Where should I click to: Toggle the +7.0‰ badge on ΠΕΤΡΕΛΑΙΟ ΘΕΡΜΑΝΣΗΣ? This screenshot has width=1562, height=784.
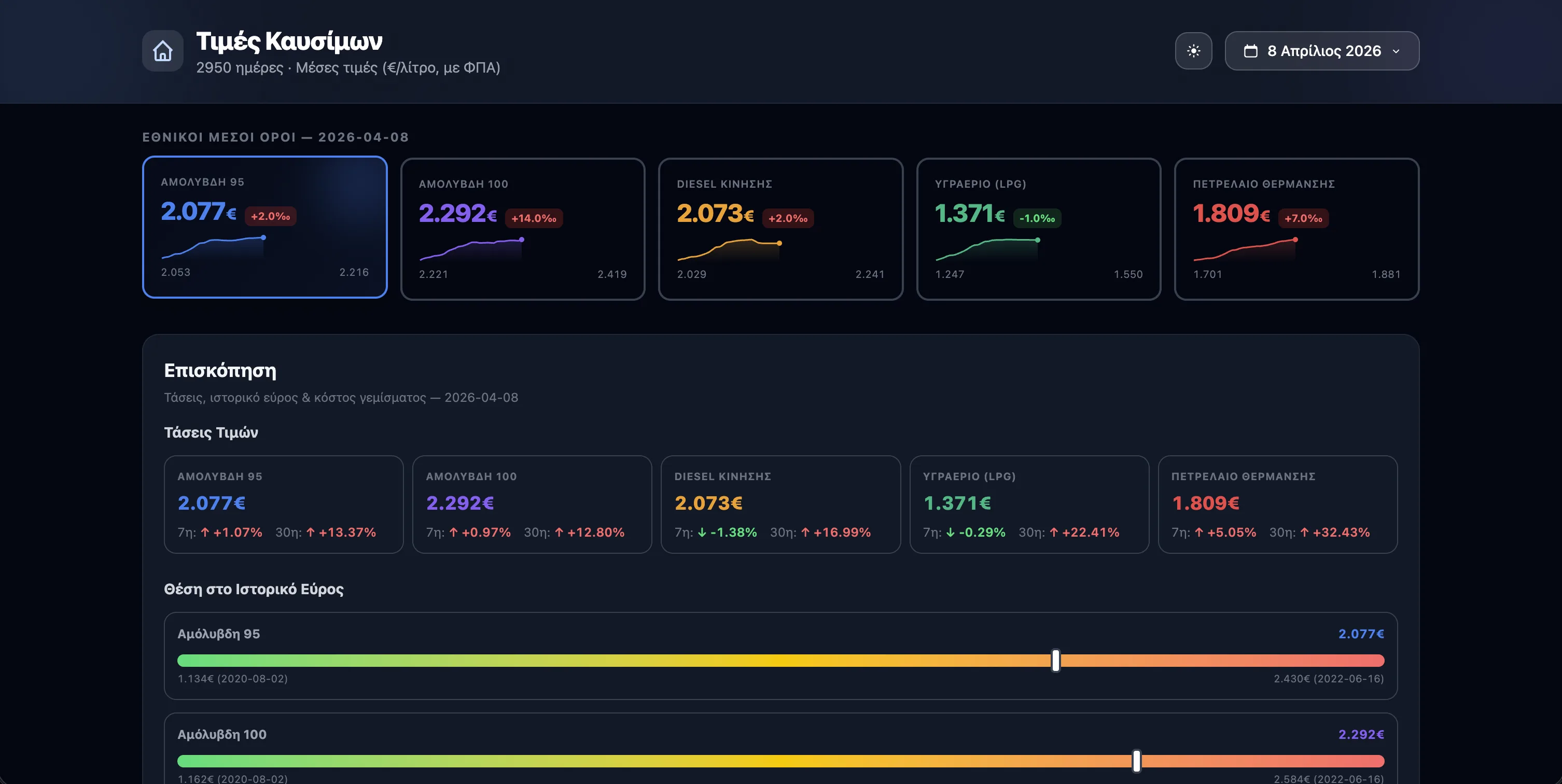click(x=1303, y=218)
